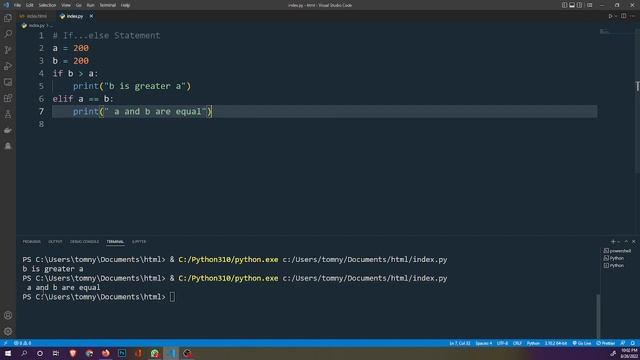Open the Run menu
The height and width of the screenshot is (360, 640).
click(90, 5)
